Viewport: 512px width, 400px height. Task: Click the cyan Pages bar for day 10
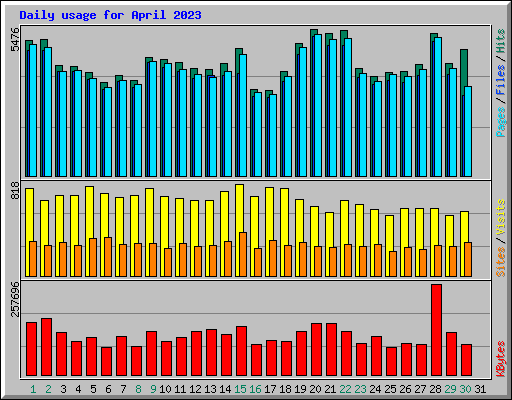point(168,120)
